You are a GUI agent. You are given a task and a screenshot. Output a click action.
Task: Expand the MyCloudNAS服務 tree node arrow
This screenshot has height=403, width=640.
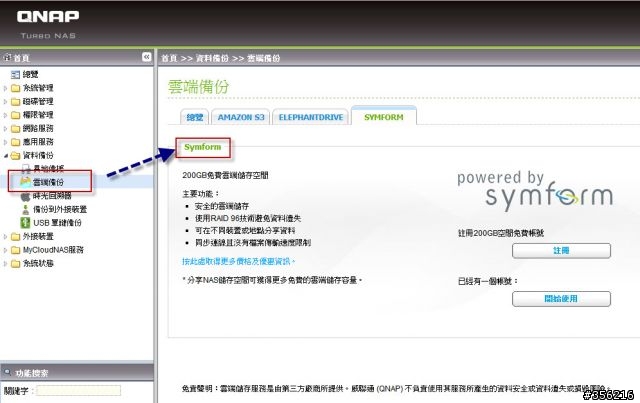point(5,250)
